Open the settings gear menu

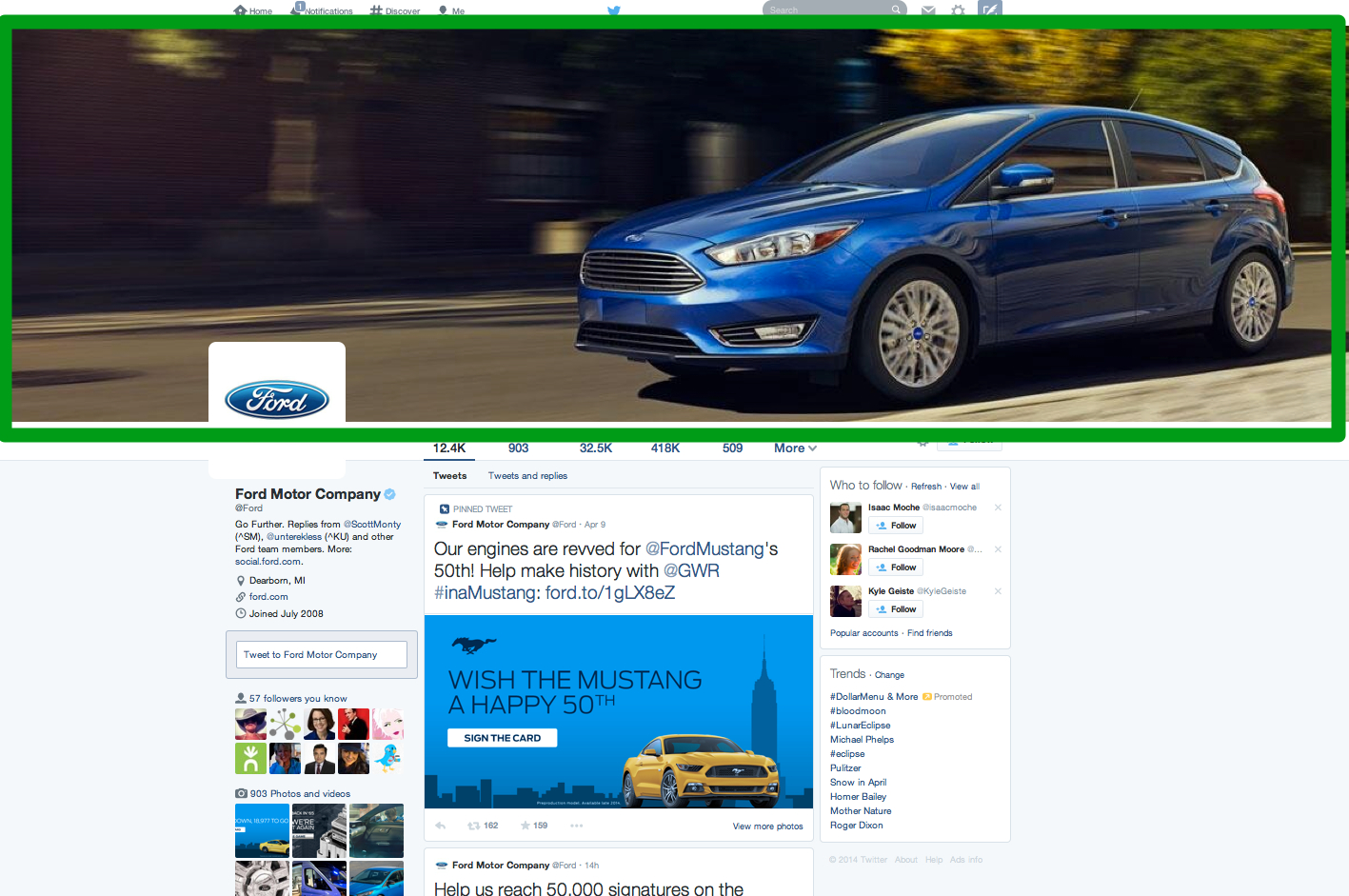[x=958, y=10]
